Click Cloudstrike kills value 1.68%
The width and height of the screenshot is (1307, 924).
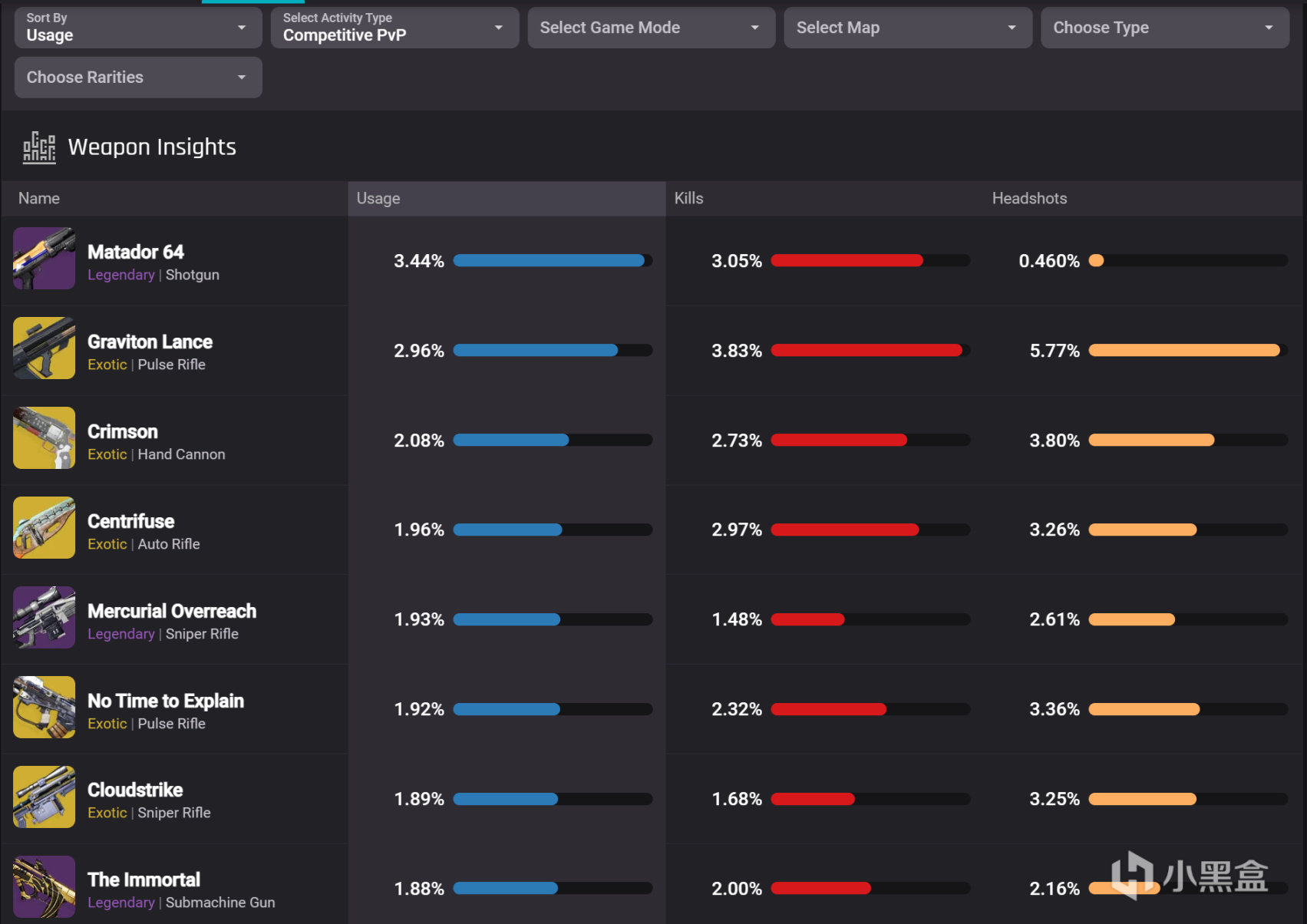coord(737,799)
